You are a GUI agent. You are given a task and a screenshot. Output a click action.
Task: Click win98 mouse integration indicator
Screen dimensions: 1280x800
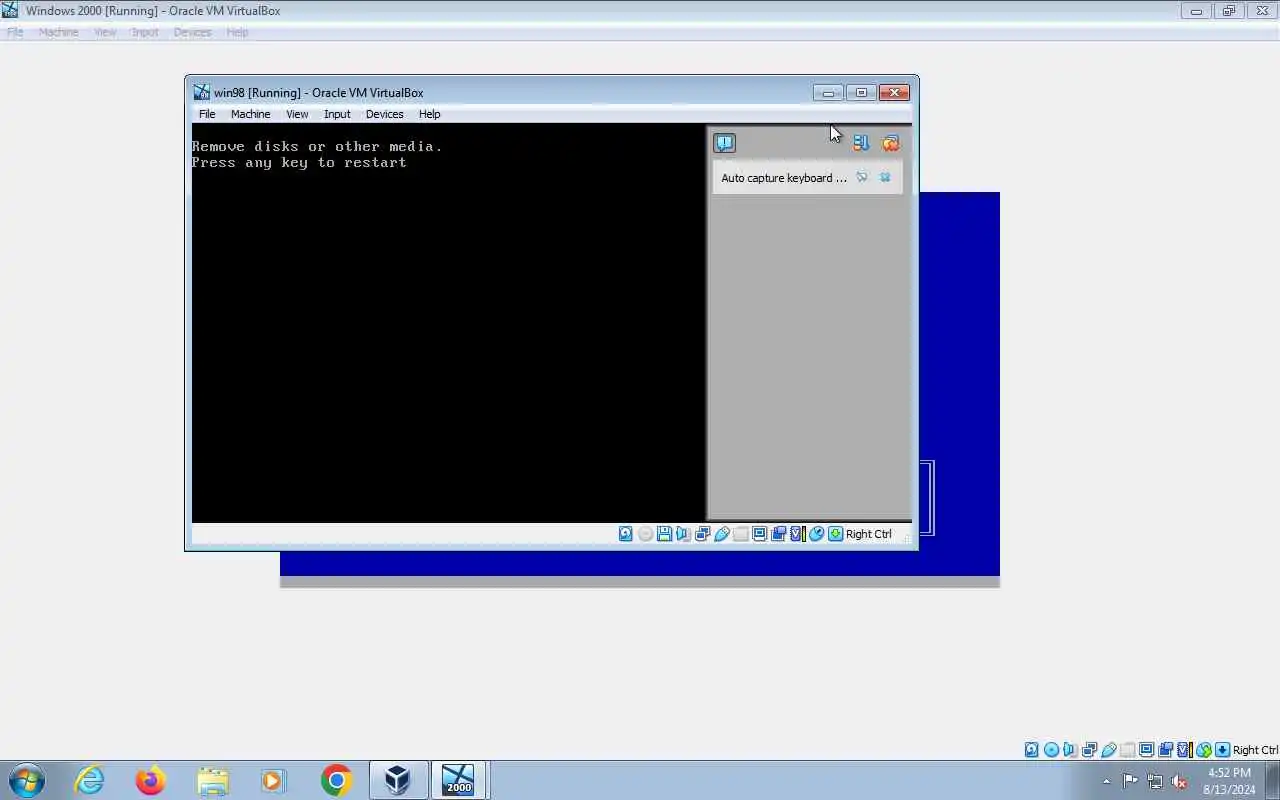(x=816, y=534)
